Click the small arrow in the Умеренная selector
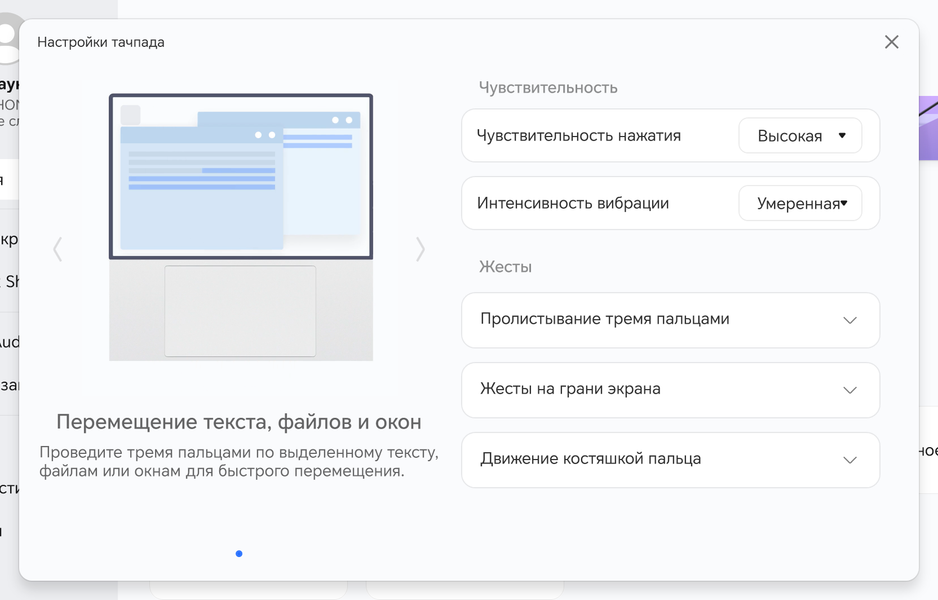Image resolution: width=938 pixels, height=600 pixels. (x=844, y=204)
